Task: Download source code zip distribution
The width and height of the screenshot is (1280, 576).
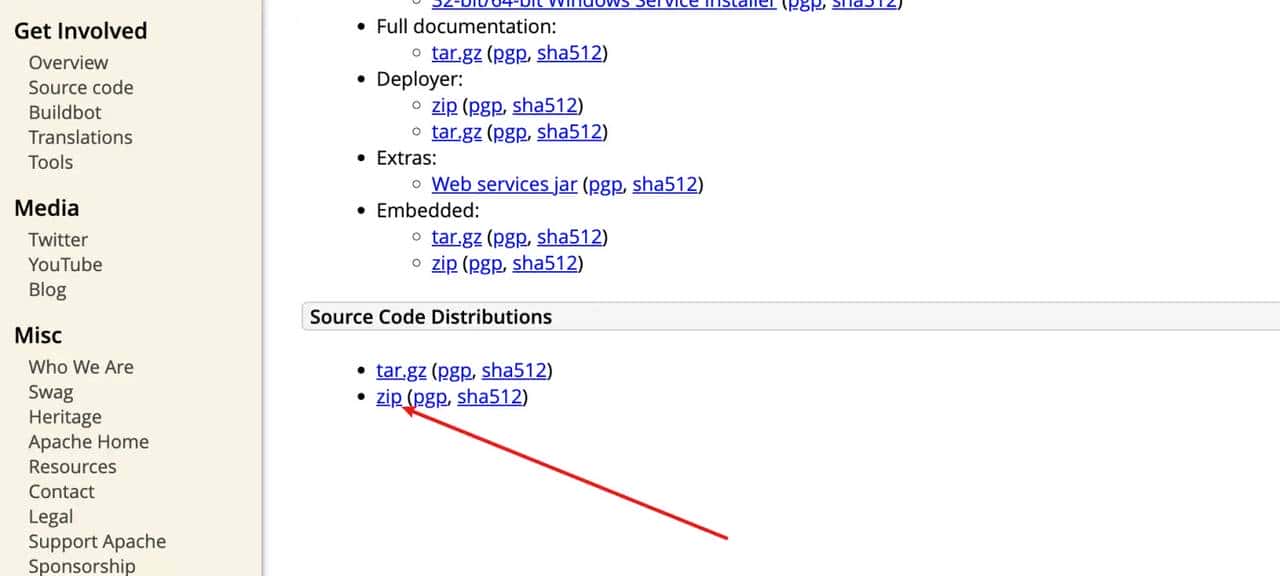Action: click(389, 397)
